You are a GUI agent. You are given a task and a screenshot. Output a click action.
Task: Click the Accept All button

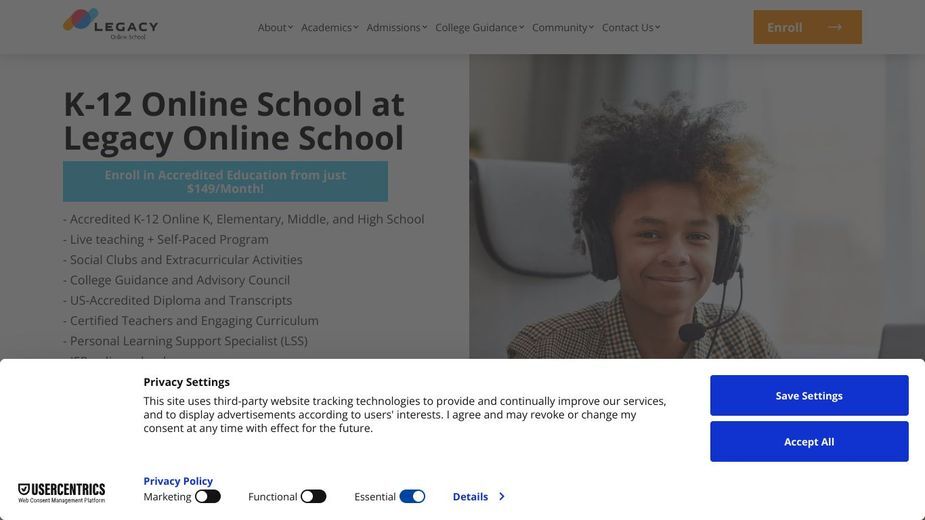click(x=809, y=441)
